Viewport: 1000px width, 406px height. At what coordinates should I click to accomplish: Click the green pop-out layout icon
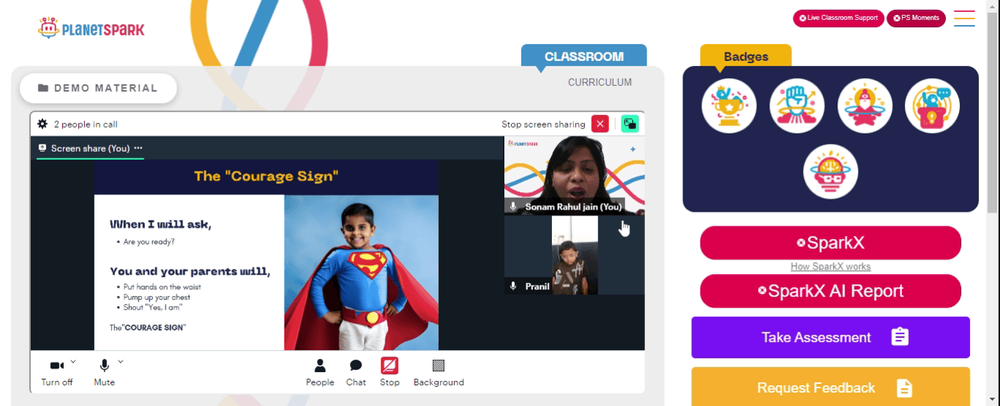click(630, 124)
